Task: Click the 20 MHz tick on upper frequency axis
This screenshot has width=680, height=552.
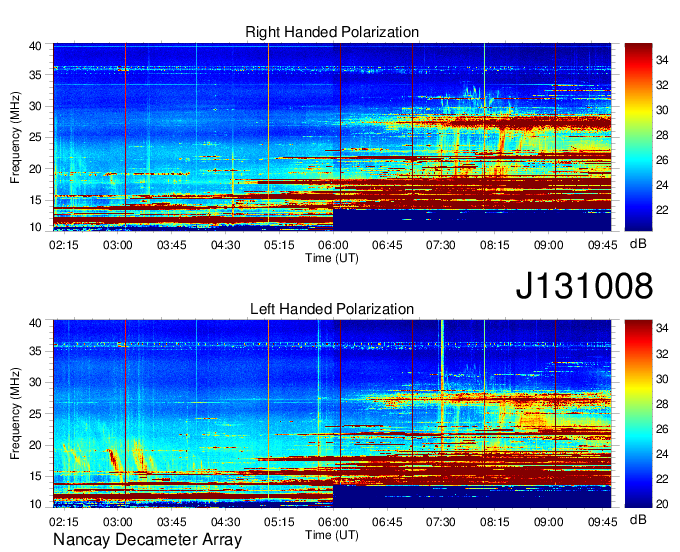Action: pos(35,169)
